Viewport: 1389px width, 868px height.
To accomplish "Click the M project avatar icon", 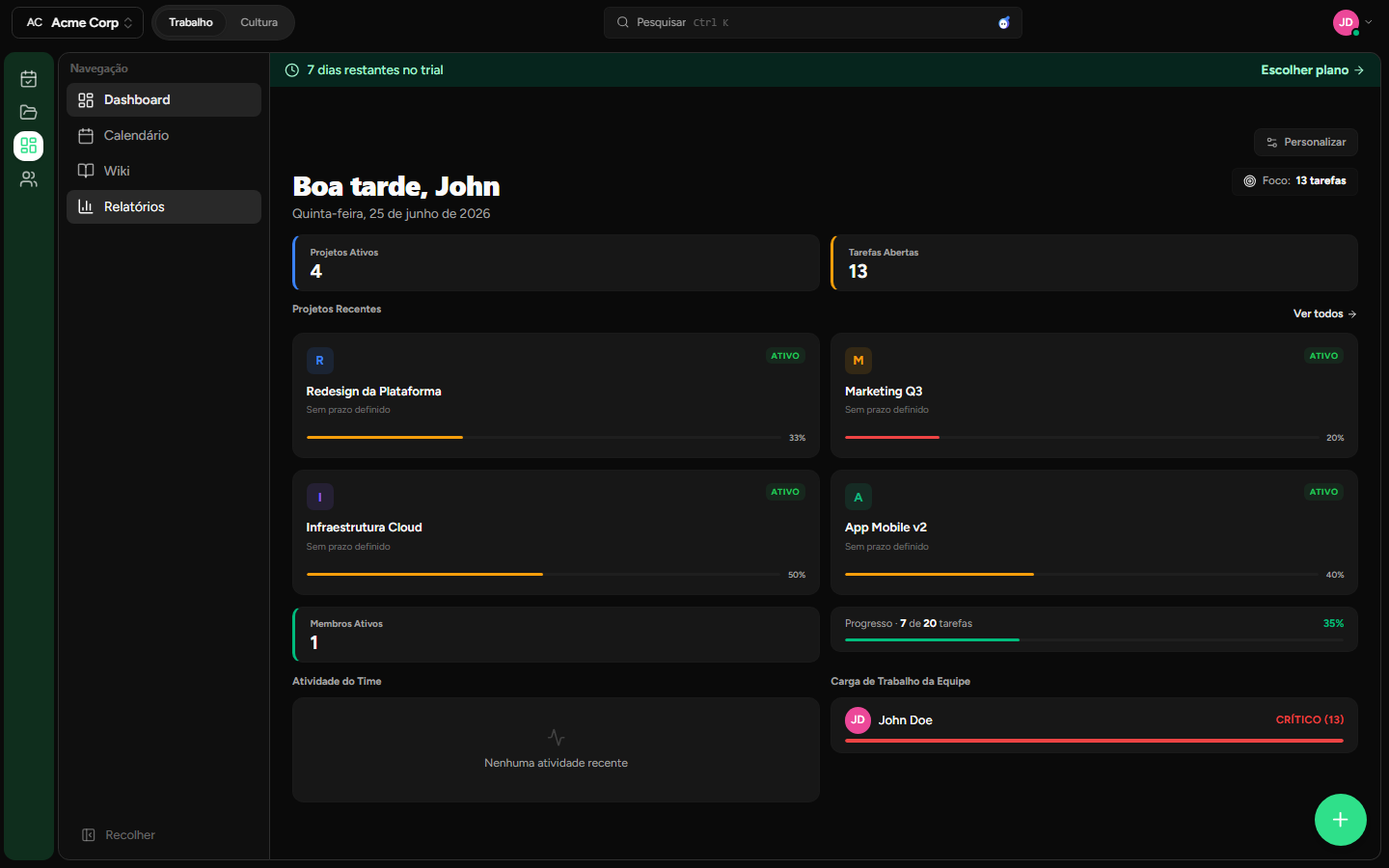I will (x=858, y=361).
